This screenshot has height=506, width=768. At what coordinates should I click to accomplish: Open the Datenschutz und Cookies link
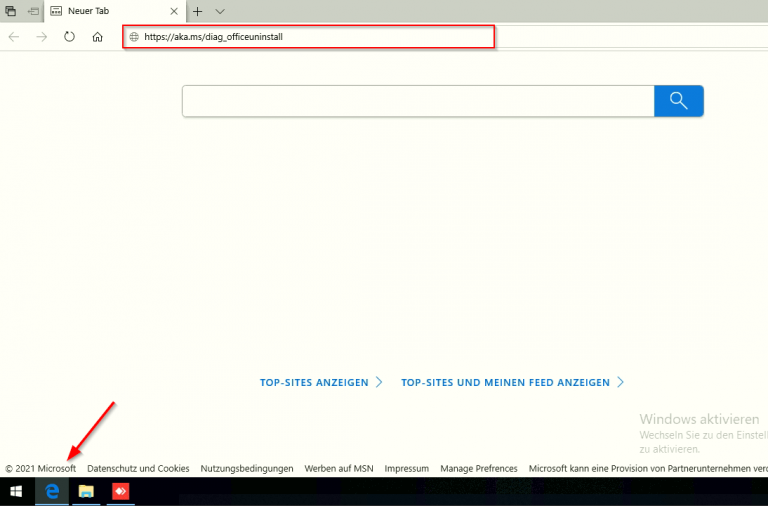pos(138,468)
